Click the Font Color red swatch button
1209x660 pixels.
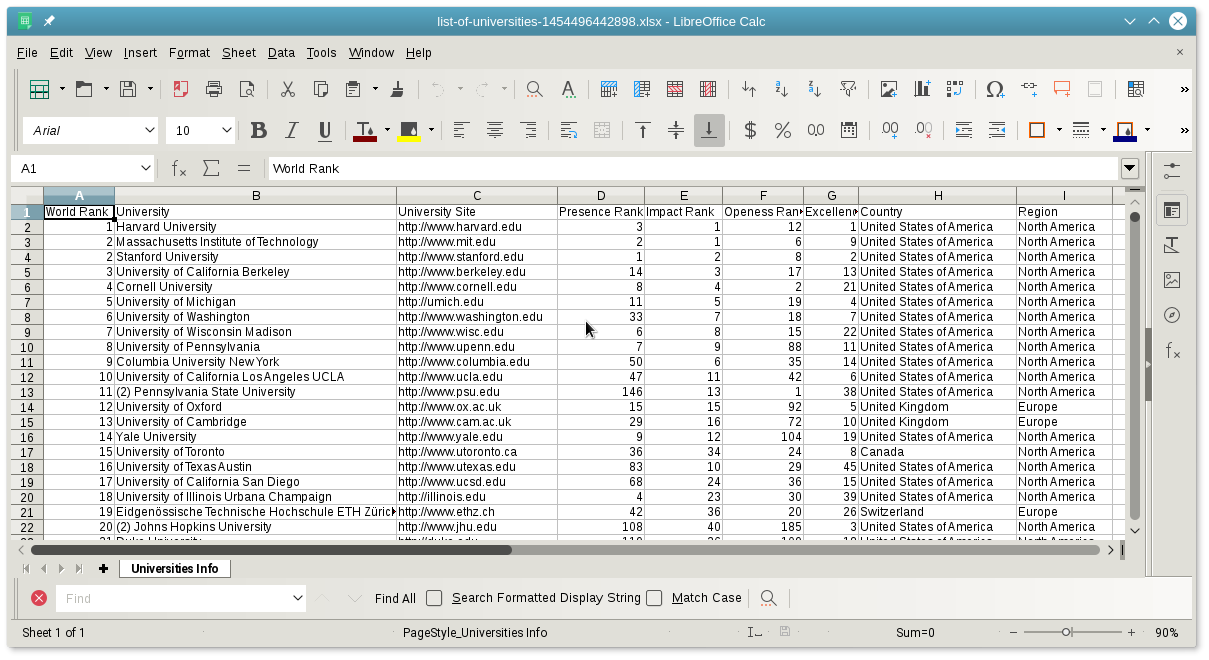click(x=365, y=130)
